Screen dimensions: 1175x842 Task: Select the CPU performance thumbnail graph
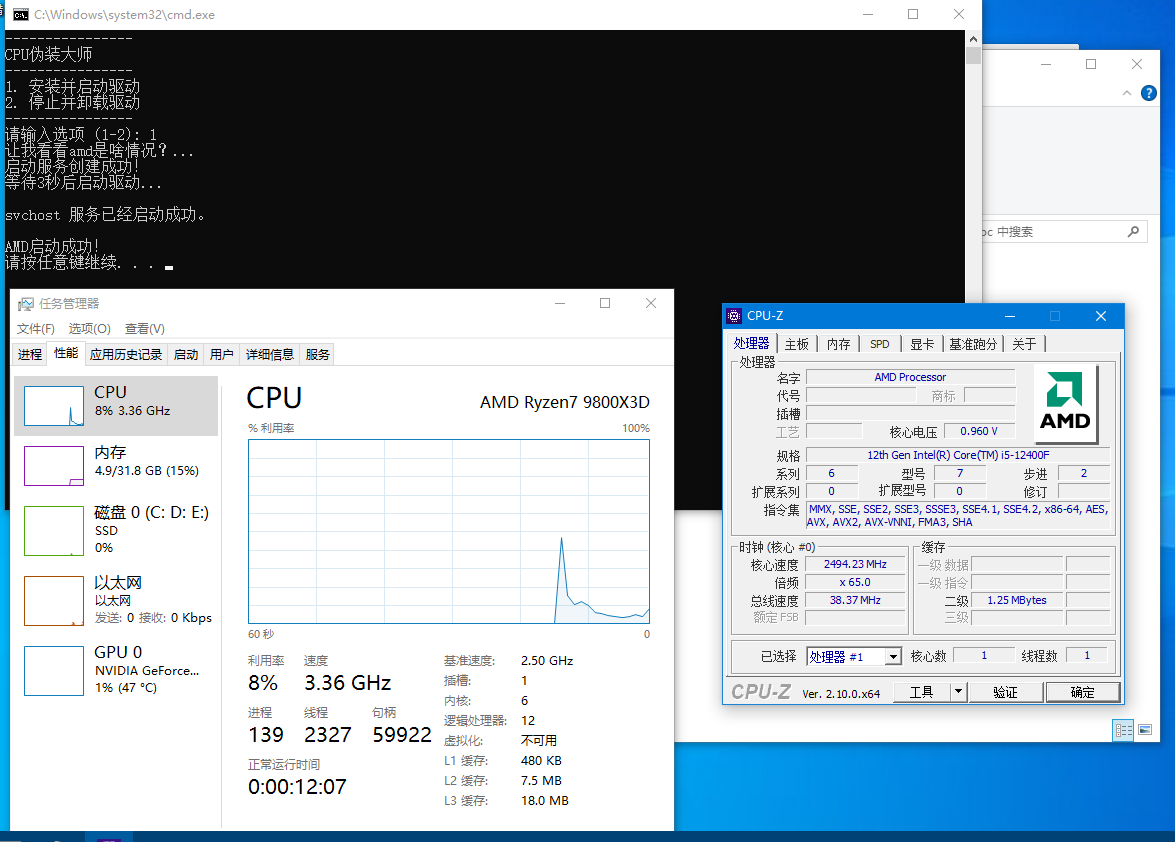[54, 406]
